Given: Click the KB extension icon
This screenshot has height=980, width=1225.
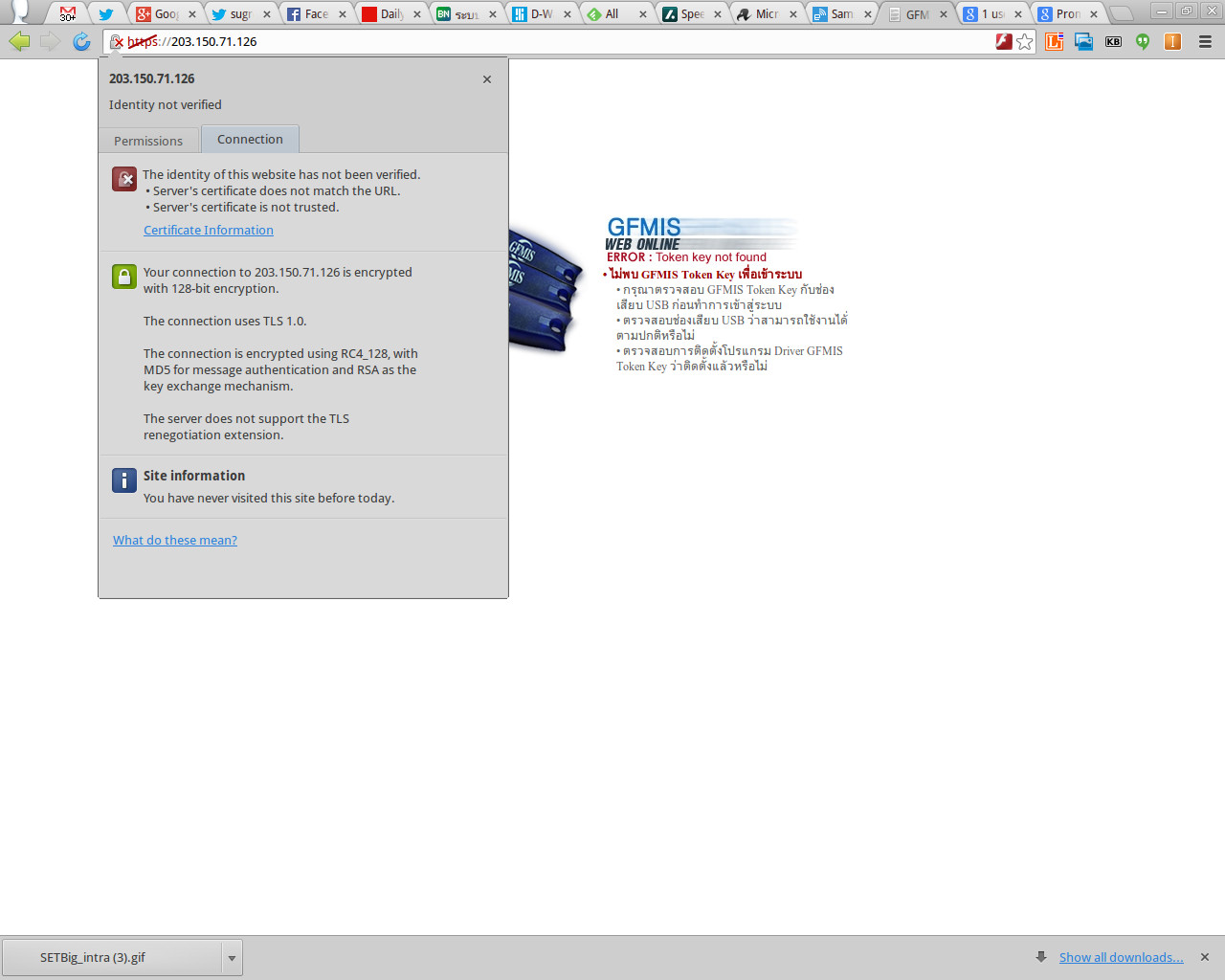Looking at the screenshot, I should click(x=1113, y=41).
